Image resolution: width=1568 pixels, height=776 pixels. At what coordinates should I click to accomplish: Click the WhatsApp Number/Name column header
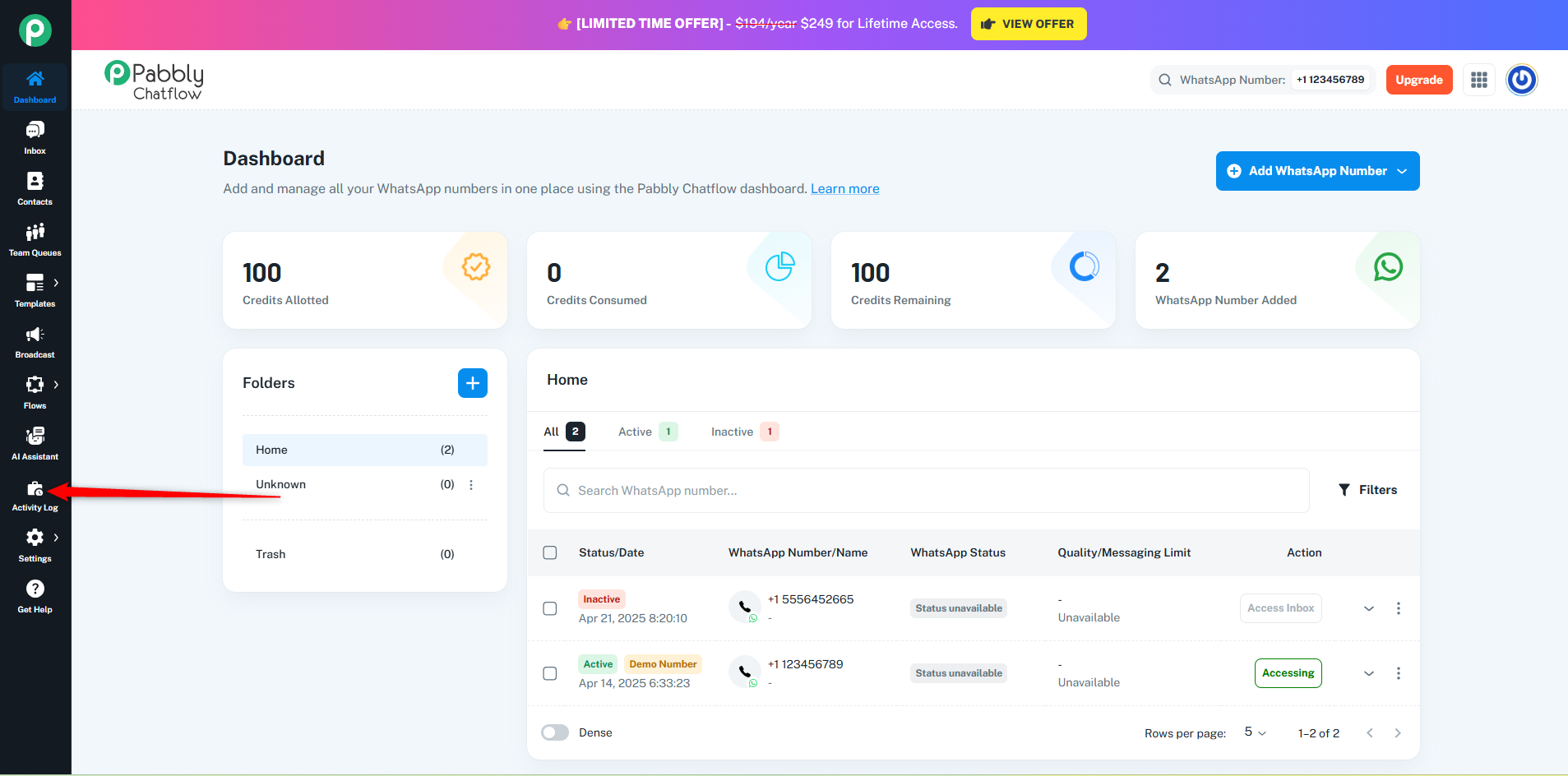click(x=798, y=552)
